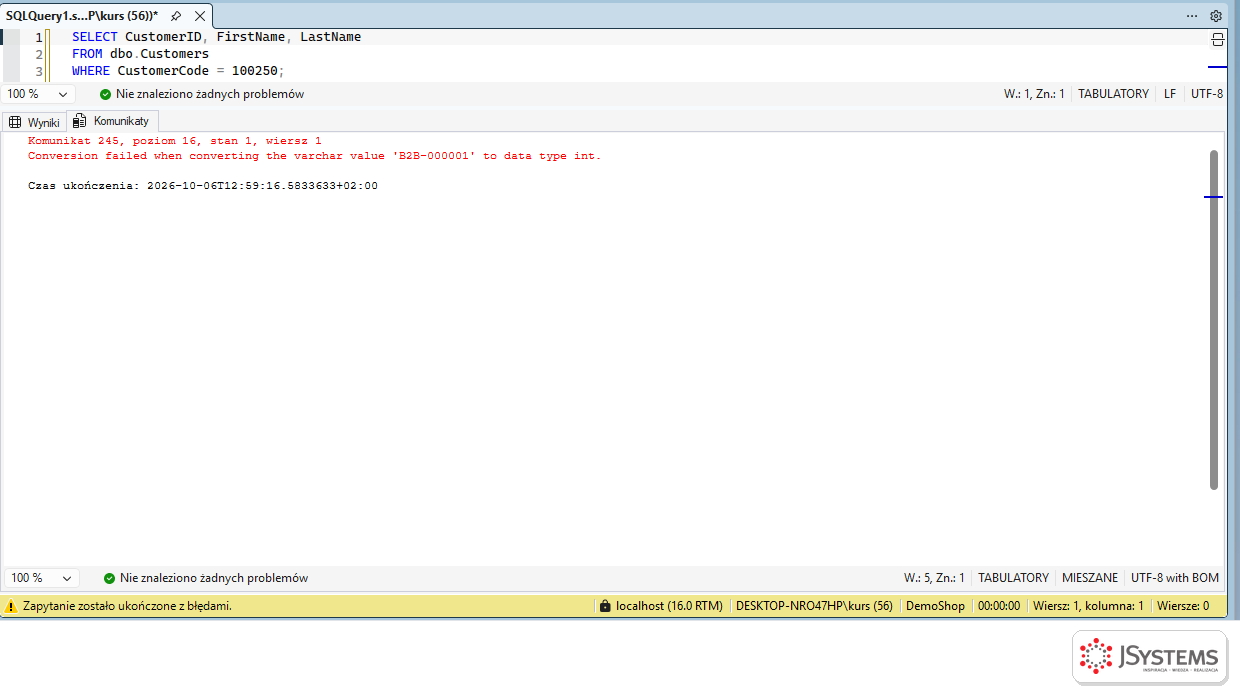
Task: Click the messages pane TABULATORY setting
Action: [1013, 578]
